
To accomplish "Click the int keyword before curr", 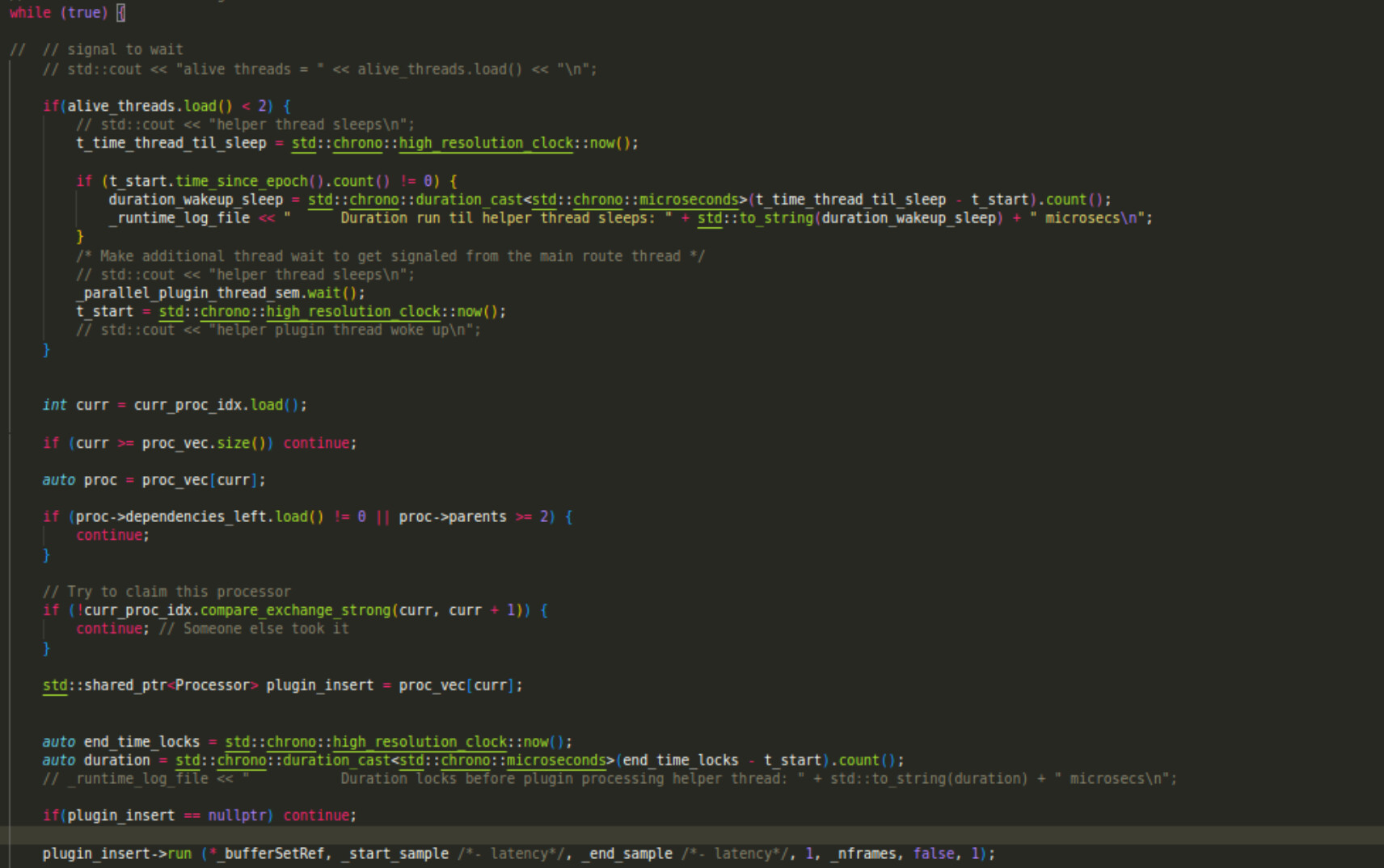I will click(x=54, y=405).
